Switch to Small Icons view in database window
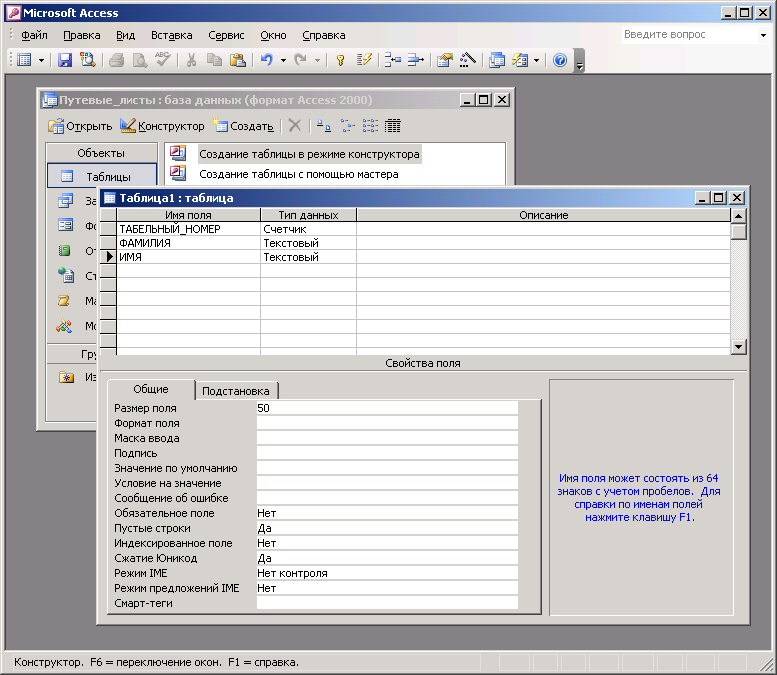This screenshot has height=675, width=777. 347,126
